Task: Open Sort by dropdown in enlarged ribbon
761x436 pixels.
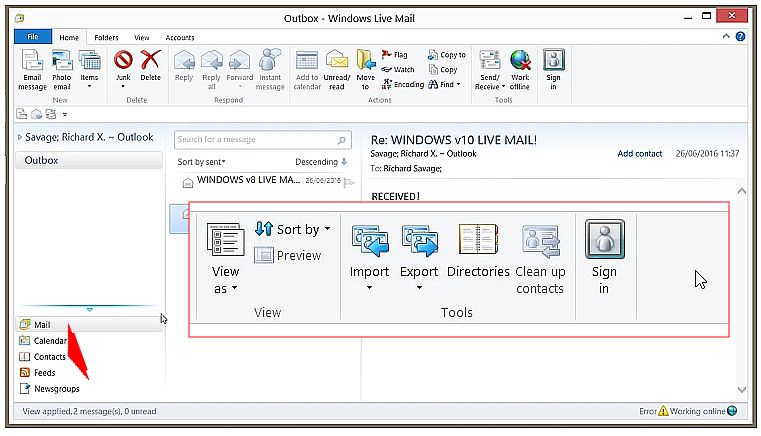Action: (293, 229)
